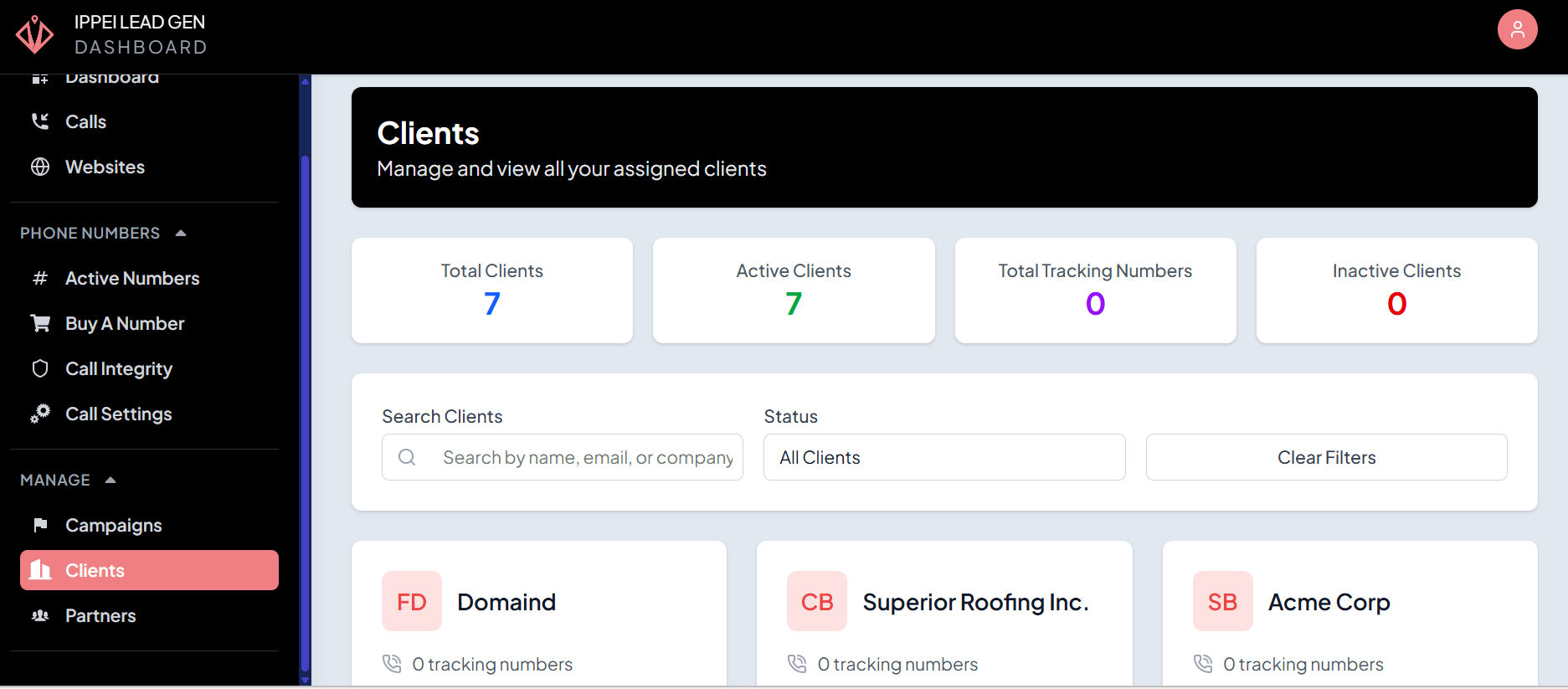Click the hash icon beside Active Numbers
This screenshot has height=689, width=1568.
pos(39,278)
